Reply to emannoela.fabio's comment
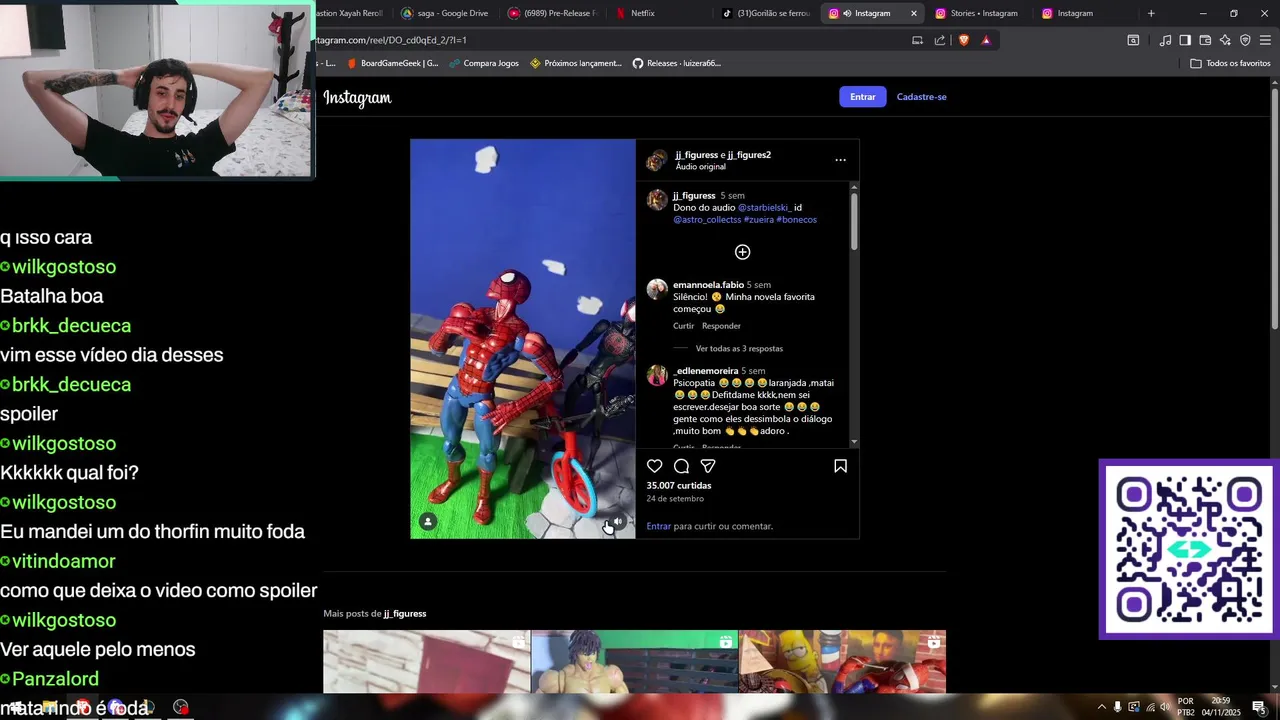Screen dimensions: 1280x720 tap(721, 326)
